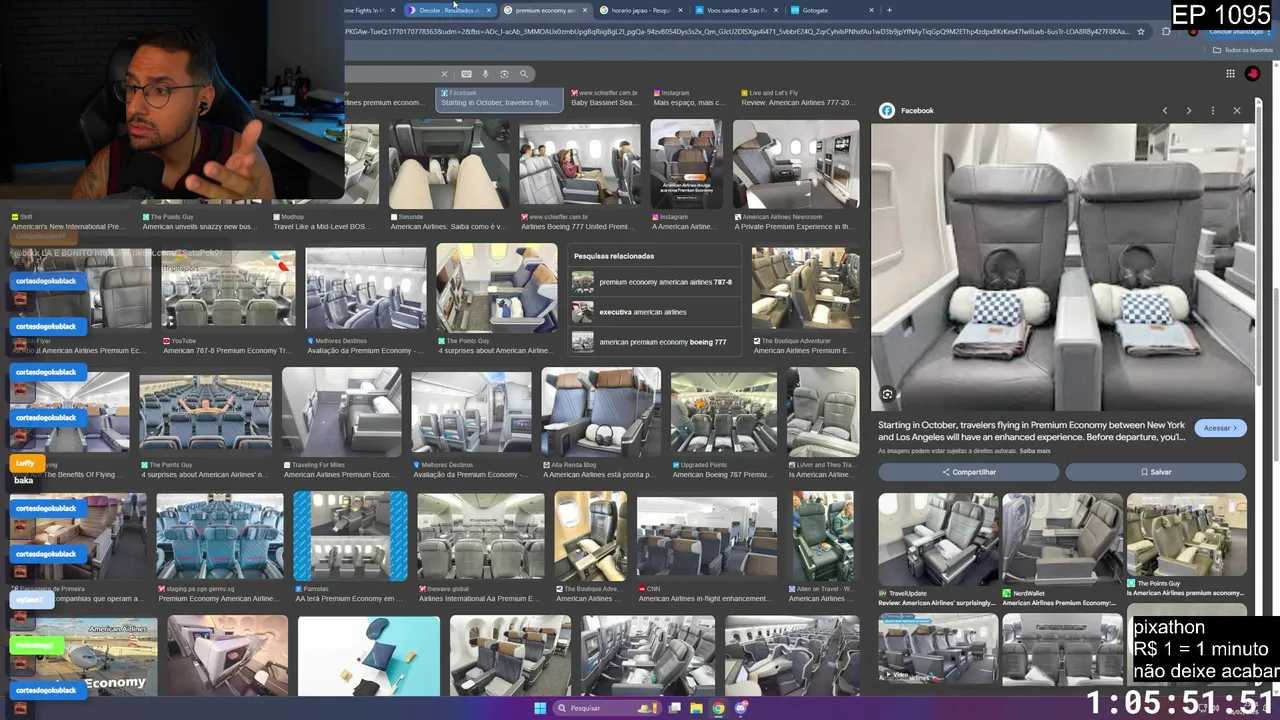Open YouTube 'American 787-8 Premium Economy' result

click(x=228, y=289)
